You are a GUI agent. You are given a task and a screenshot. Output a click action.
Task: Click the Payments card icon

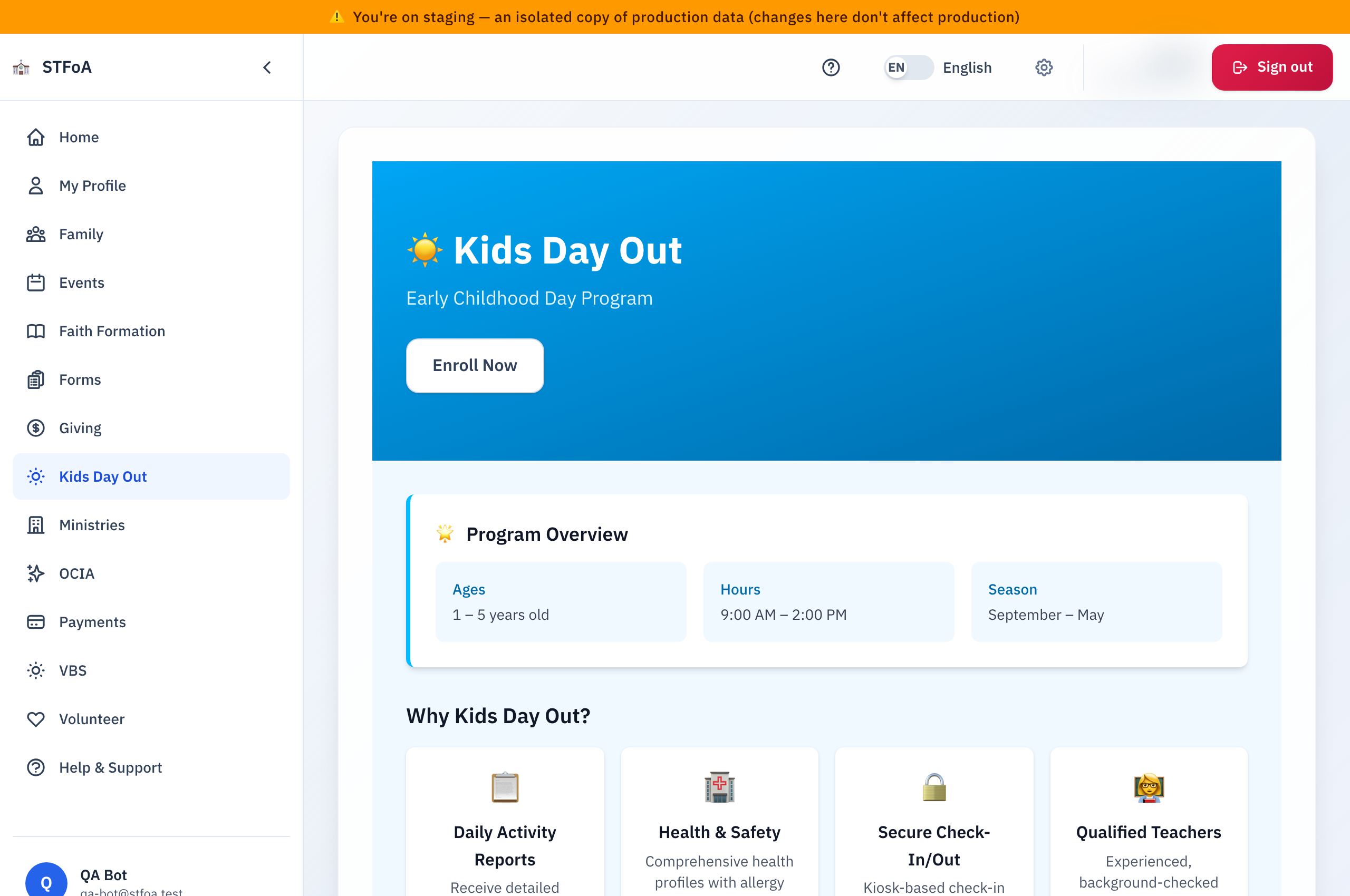click(35, 622)
